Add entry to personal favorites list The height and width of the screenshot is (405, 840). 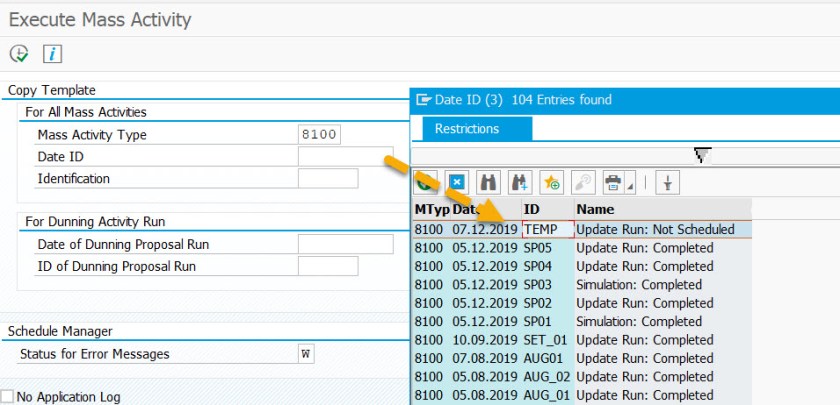click(x=551, y=182)
